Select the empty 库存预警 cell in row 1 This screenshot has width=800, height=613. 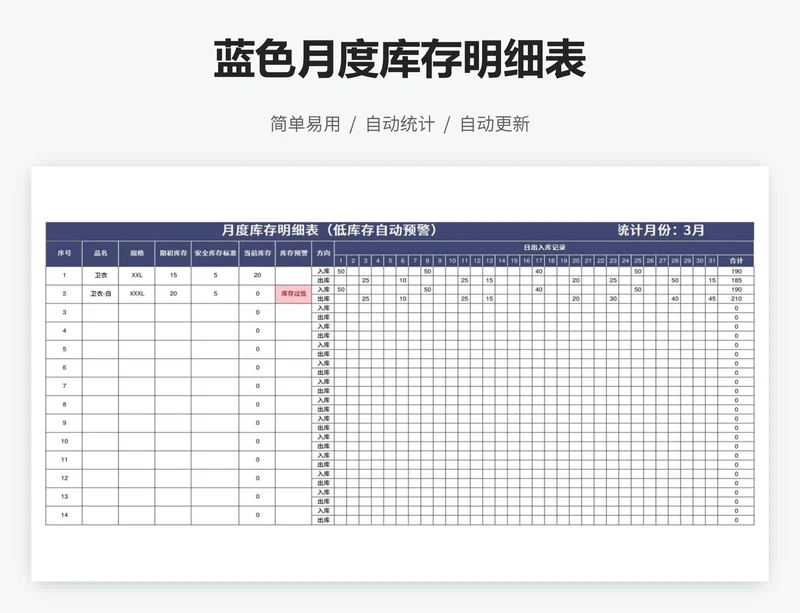point(294,276)
